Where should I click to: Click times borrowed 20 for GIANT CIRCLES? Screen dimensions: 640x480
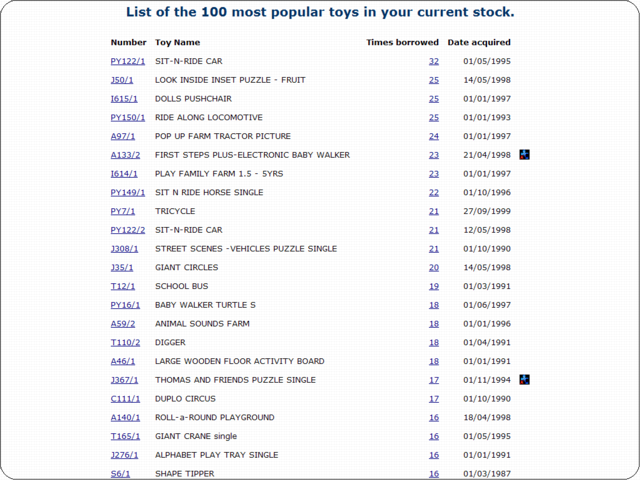(434, 268)
